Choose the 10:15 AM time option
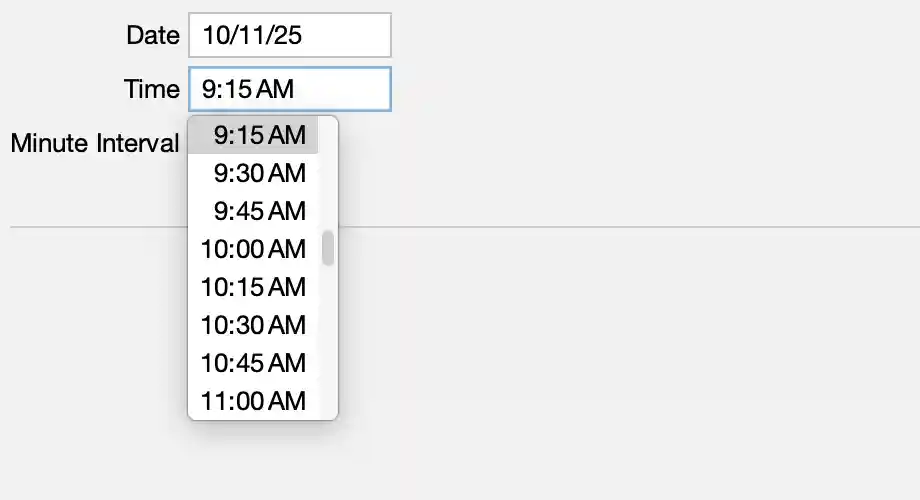920x500 pixels. pos(253,287)
